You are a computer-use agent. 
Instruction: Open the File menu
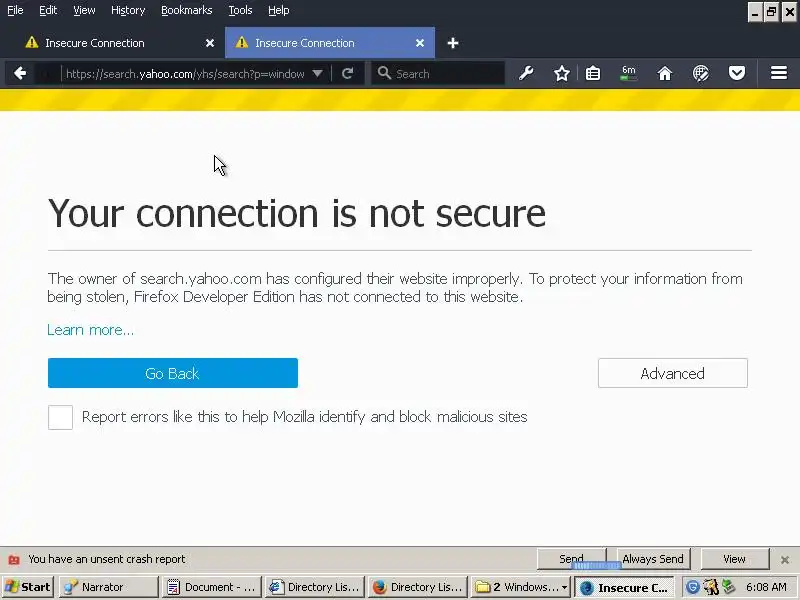click(x=15, y=10)
